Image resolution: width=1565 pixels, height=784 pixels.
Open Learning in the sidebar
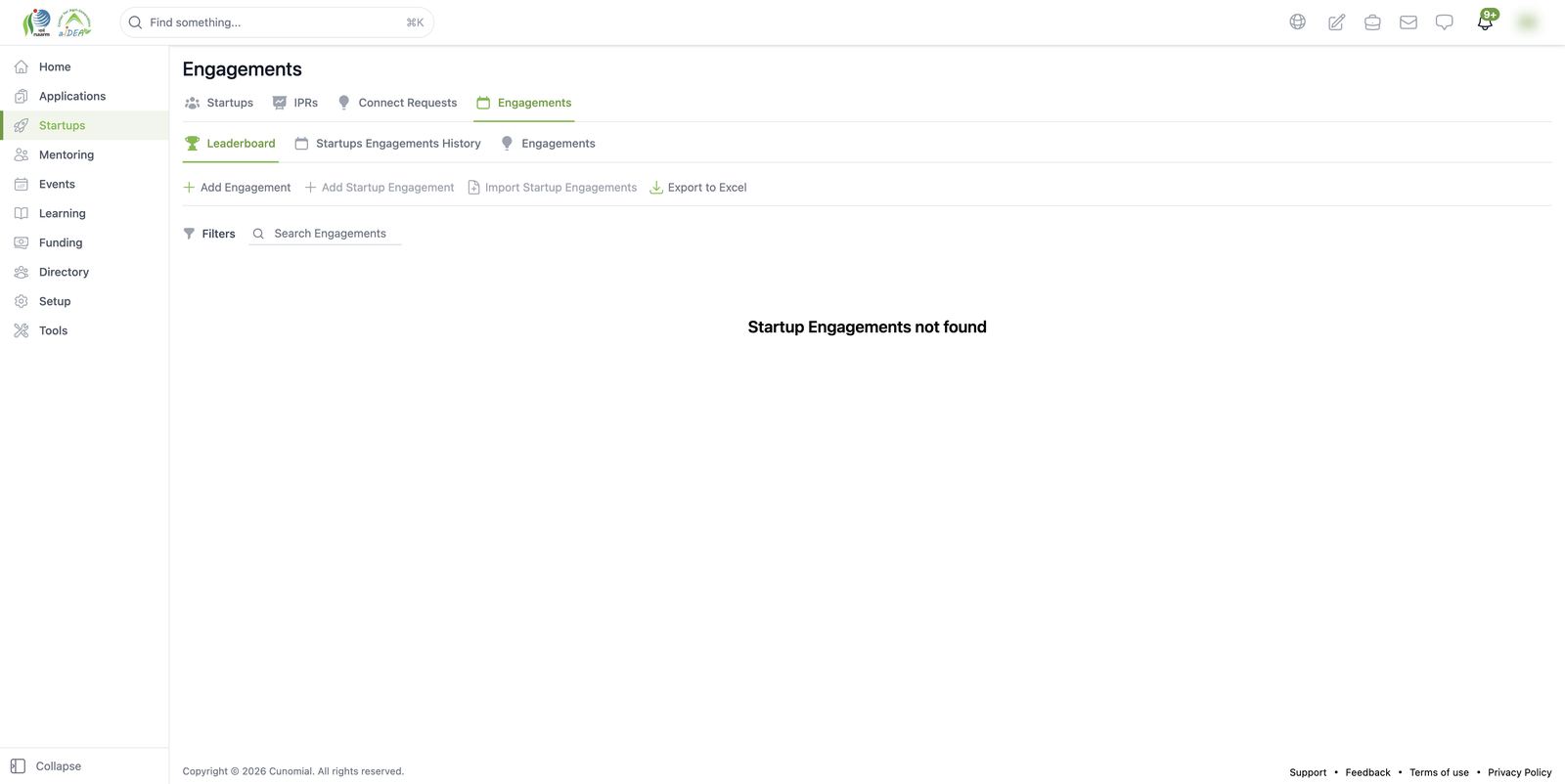[x=84, y=213]
